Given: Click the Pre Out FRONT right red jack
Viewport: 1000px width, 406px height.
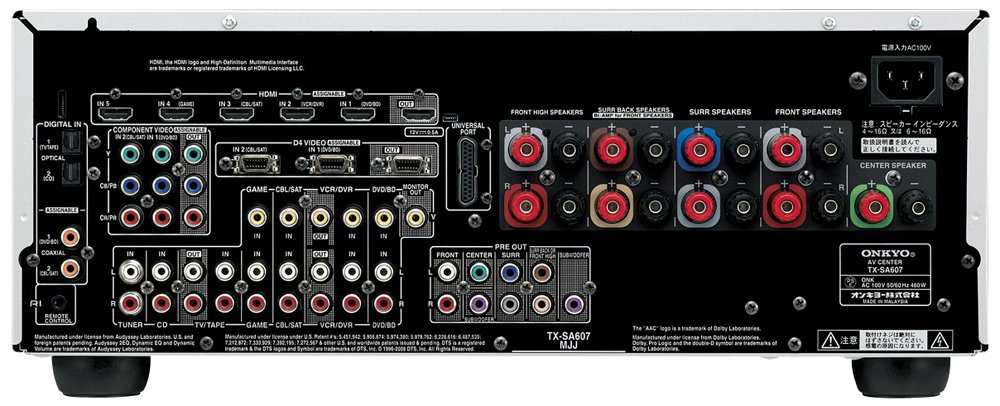Looking at the screenshot, I should tap(448, 304).
